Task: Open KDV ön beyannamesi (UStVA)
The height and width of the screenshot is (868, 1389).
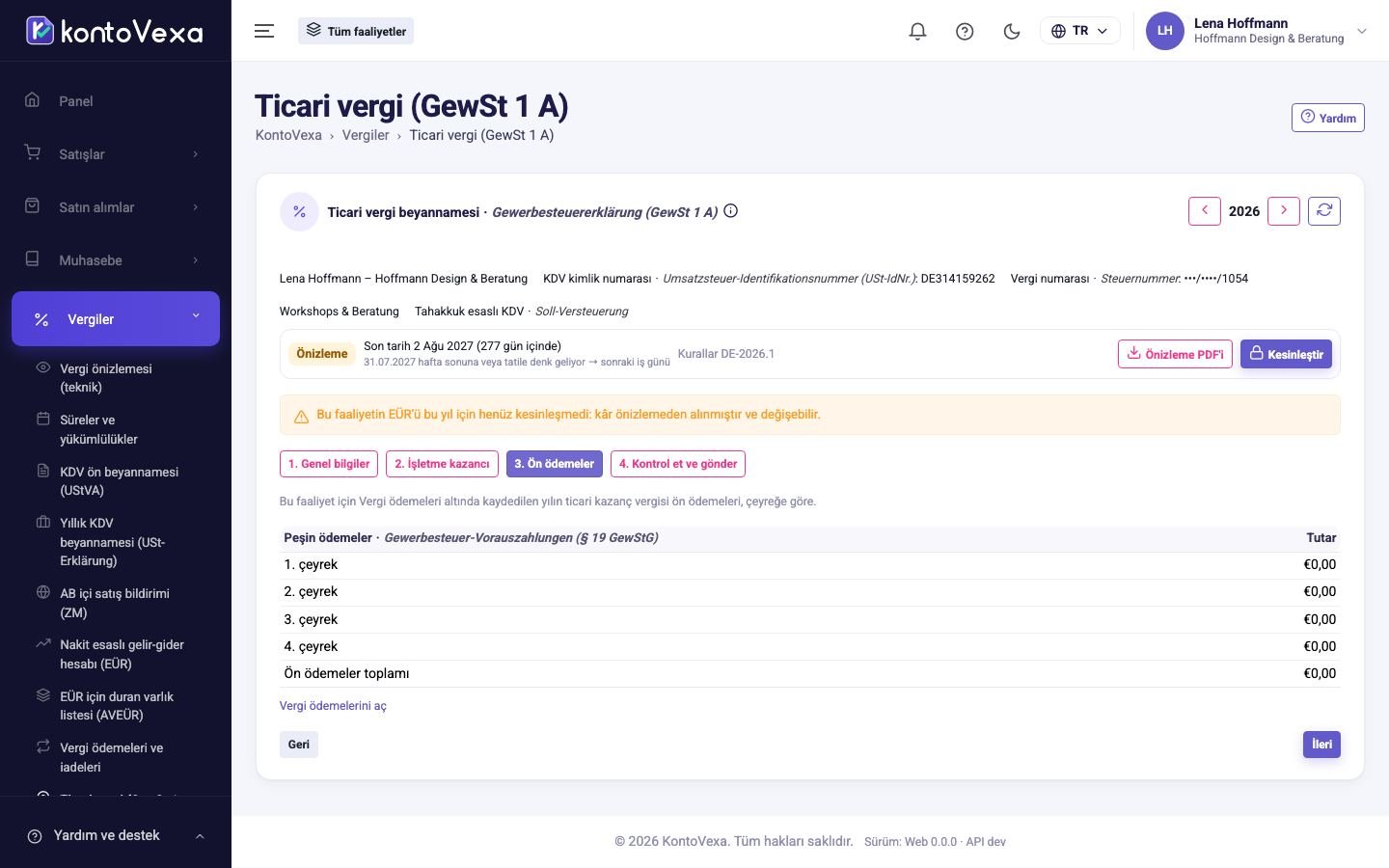Action: tap(116, 481)
